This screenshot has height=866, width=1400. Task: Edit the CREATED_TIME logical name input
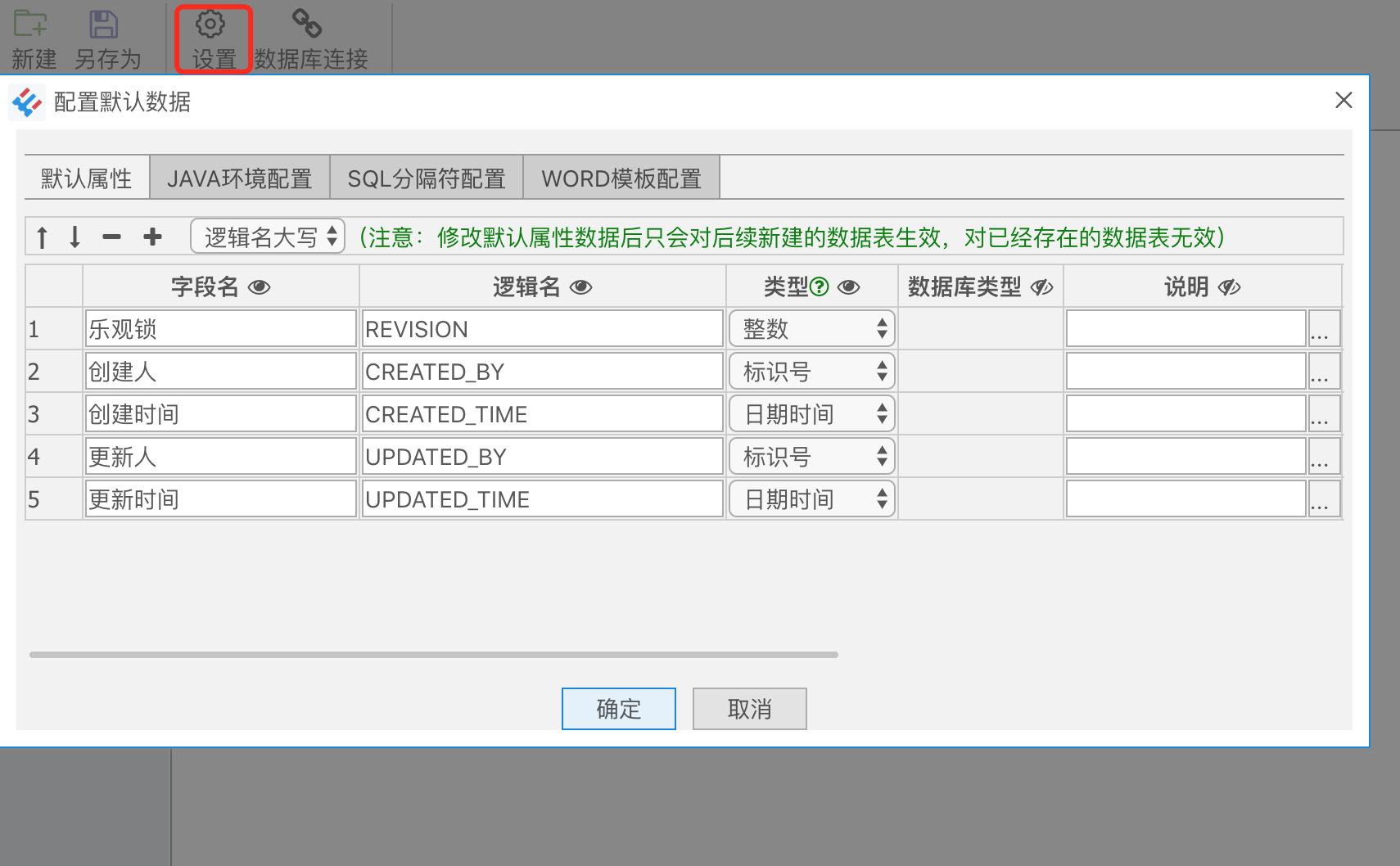tap(543, 414)
